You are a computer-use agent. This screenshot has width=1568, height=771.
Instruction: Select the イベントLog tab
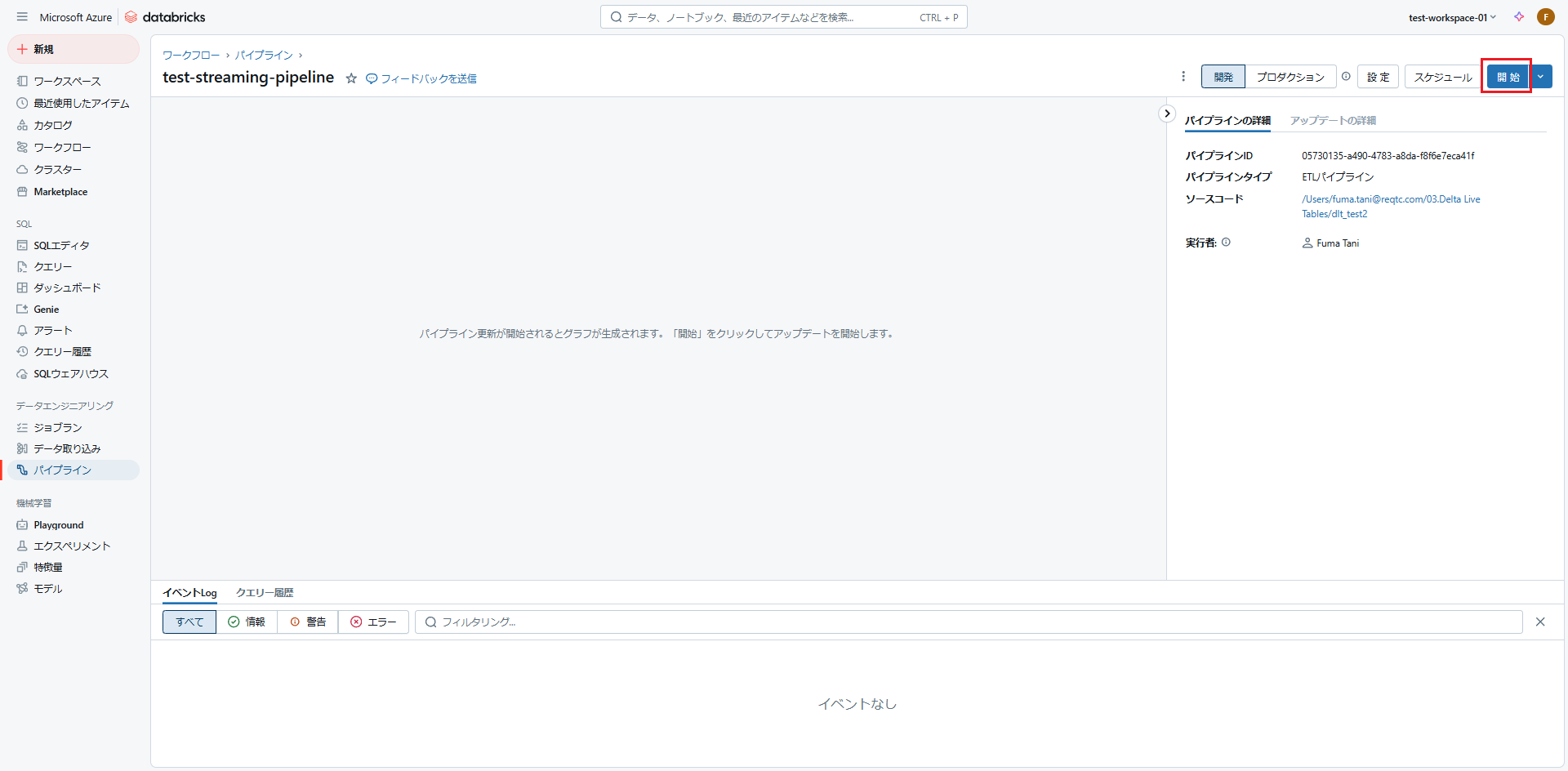189,592
